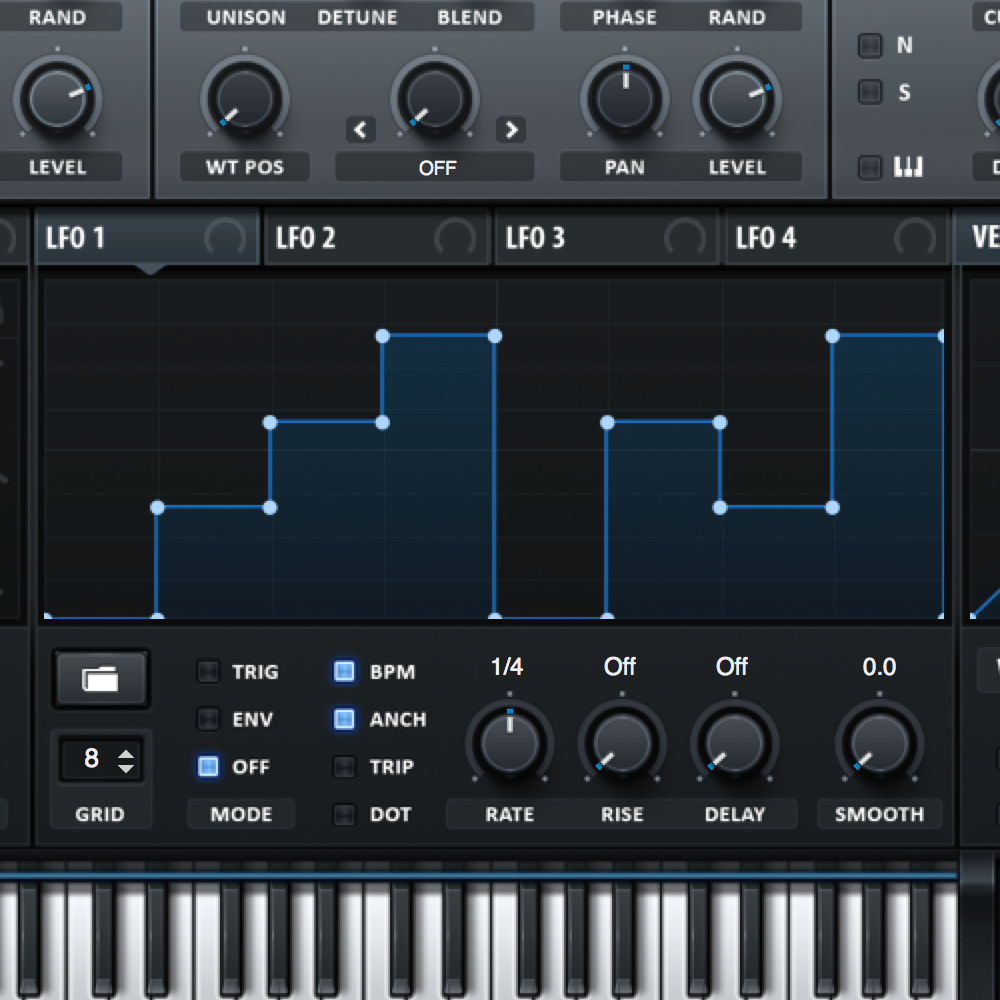Viewport: 1000px width, 1000px height.
Task: Enable the DOT dotted checkbox
Action: (344, 814)
